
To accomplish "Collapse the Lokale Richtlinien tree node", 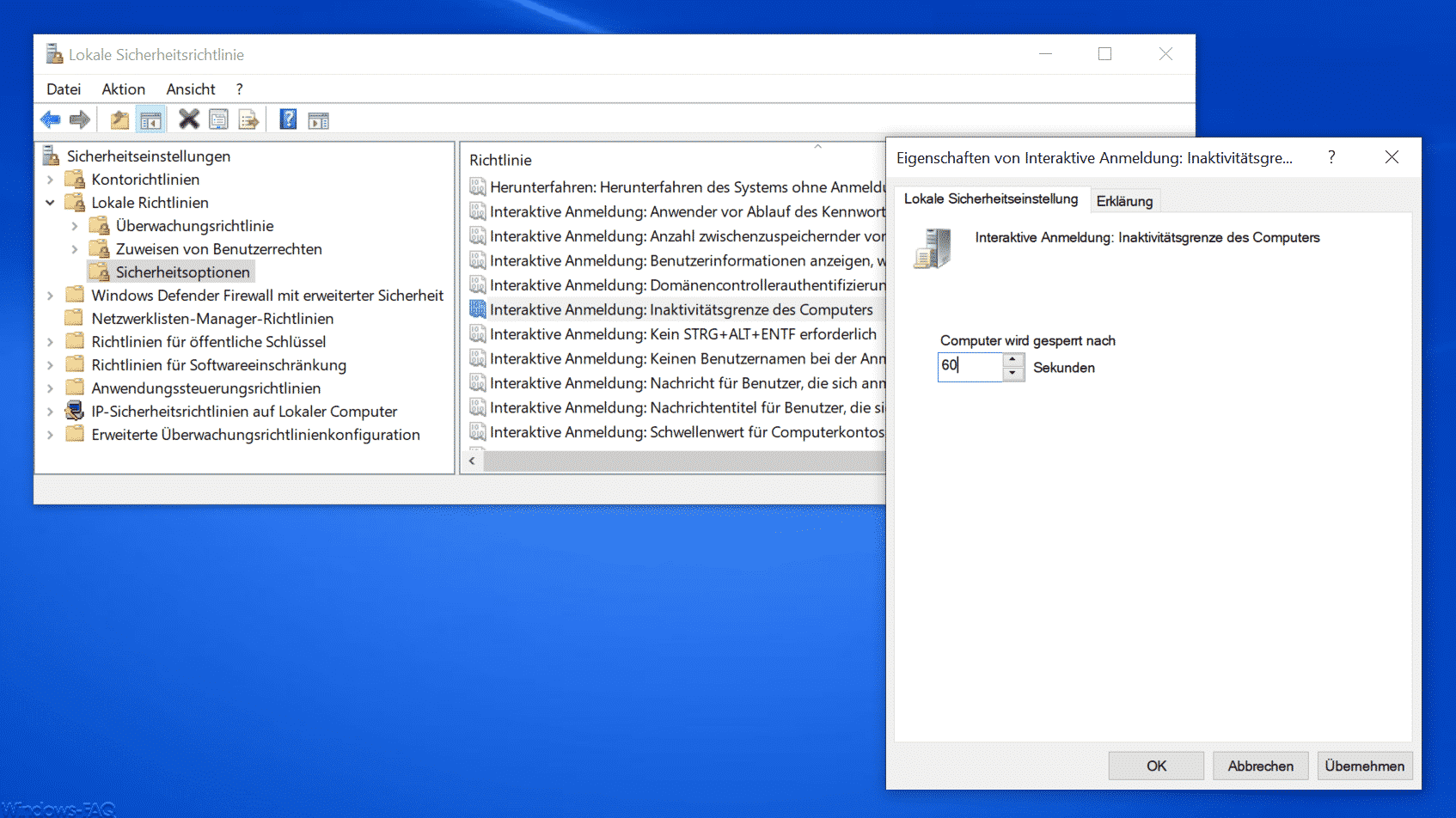I will coord(50,203).
